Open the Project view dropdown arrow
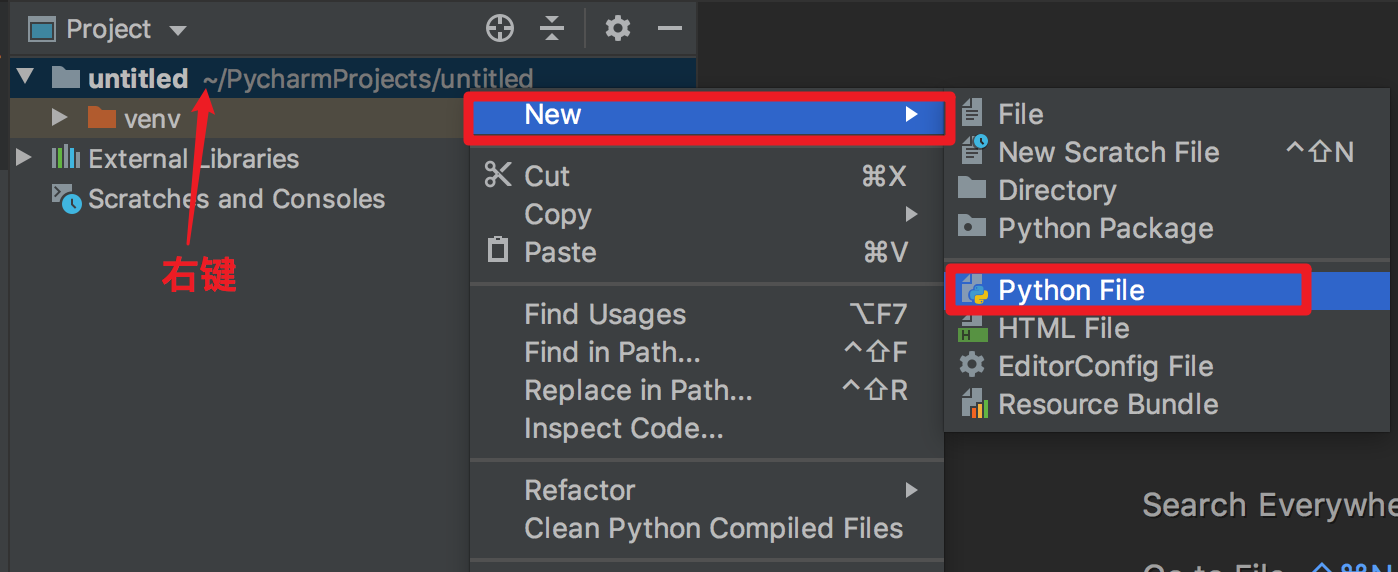The height and width of the screenshot is (572, 1398). coord(178,30)
